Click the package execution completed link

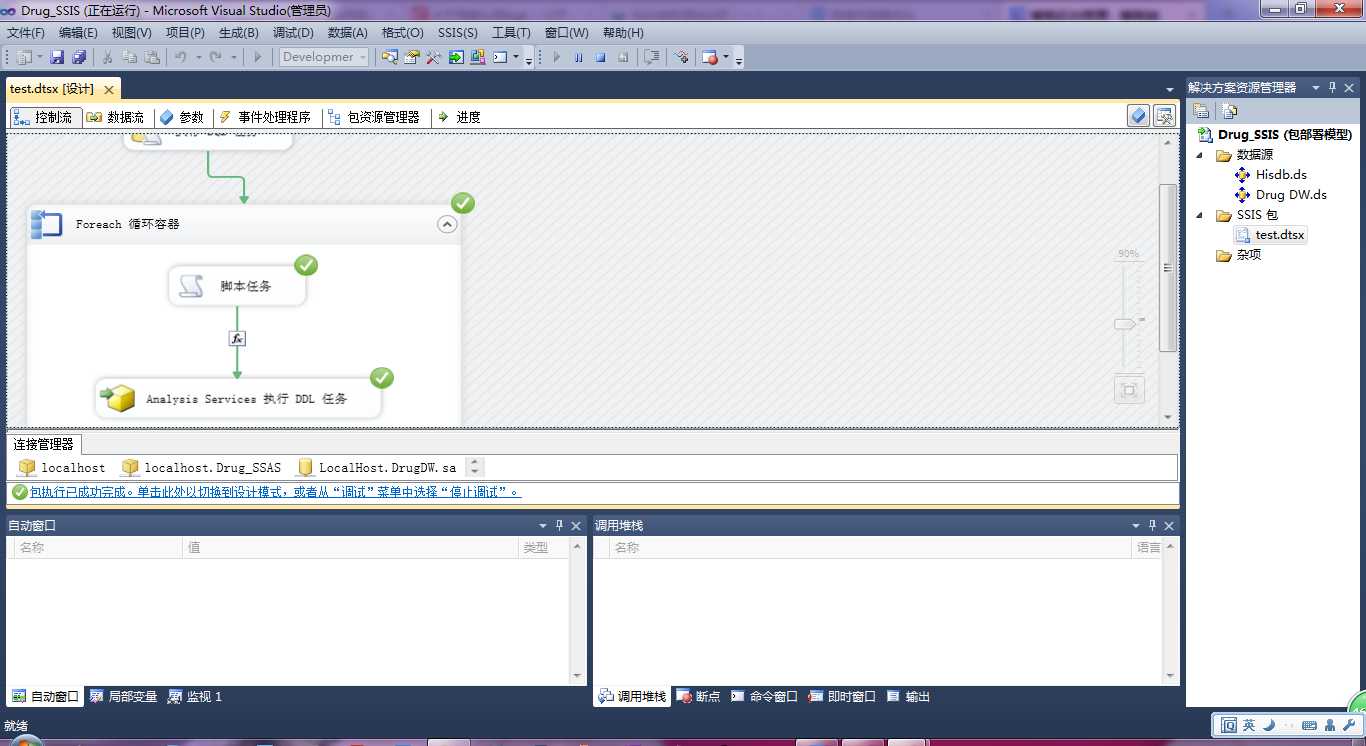[x=275, y=492]
